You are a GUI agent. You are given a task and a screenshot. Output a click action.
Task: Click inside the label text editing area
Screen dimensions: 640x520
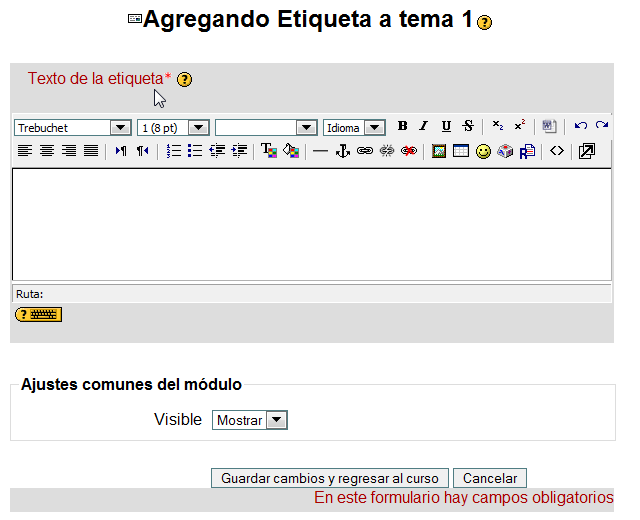click(311, 223)
